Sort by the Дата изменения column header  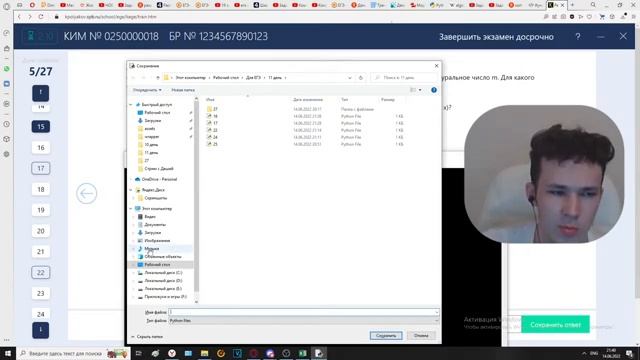coord(308,100)
